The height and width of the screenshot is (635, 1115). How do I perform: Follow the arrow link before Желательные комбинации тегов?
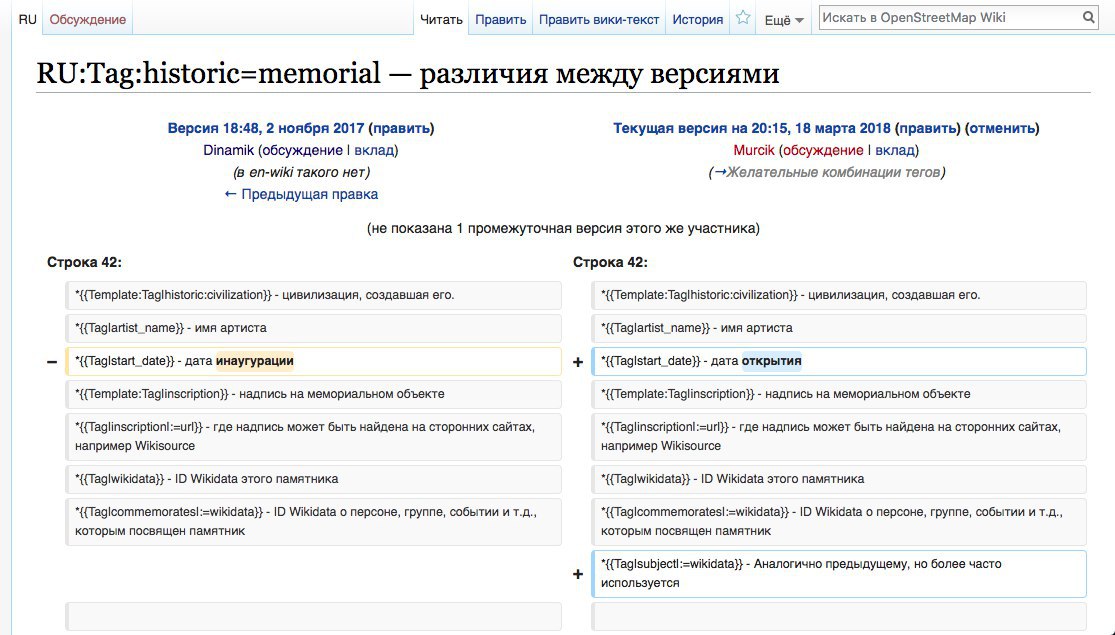(720, 172)
